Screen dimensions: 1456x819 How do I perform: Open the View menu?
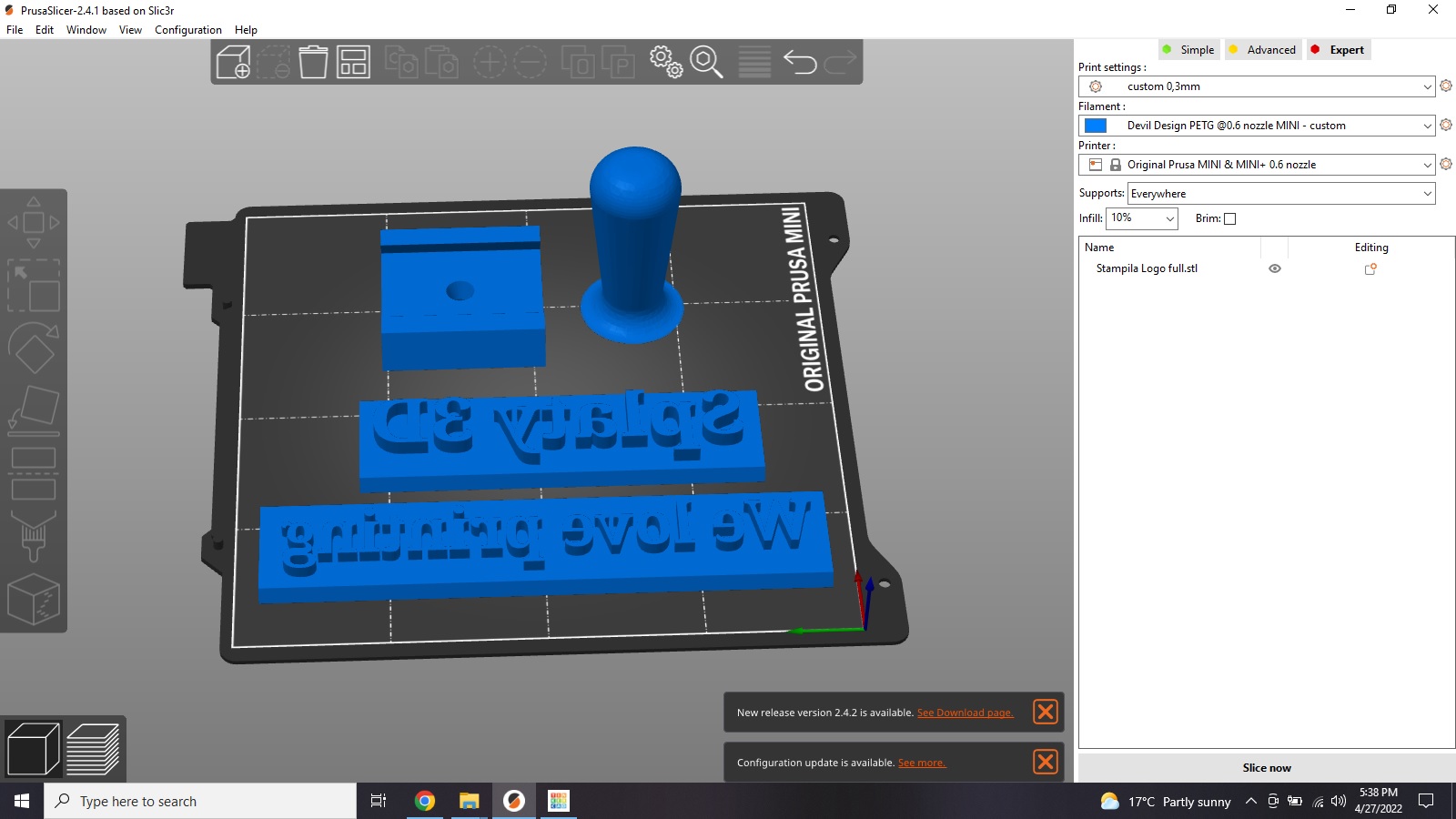(x=131, y=30)
